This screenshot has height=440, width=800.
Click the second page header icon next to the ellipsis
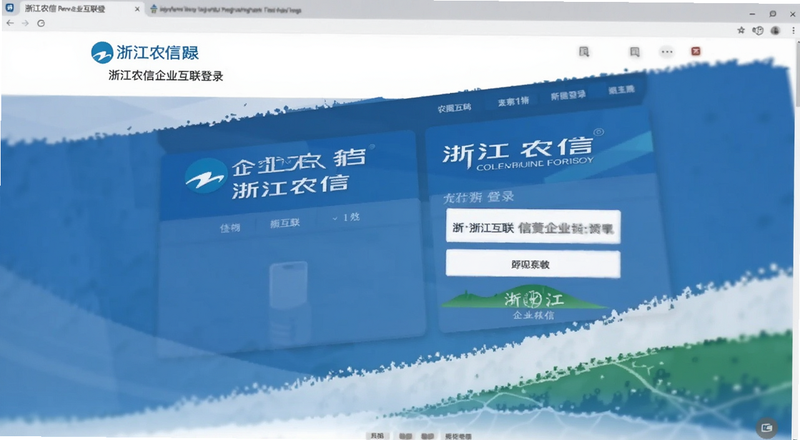click(634, 52)
